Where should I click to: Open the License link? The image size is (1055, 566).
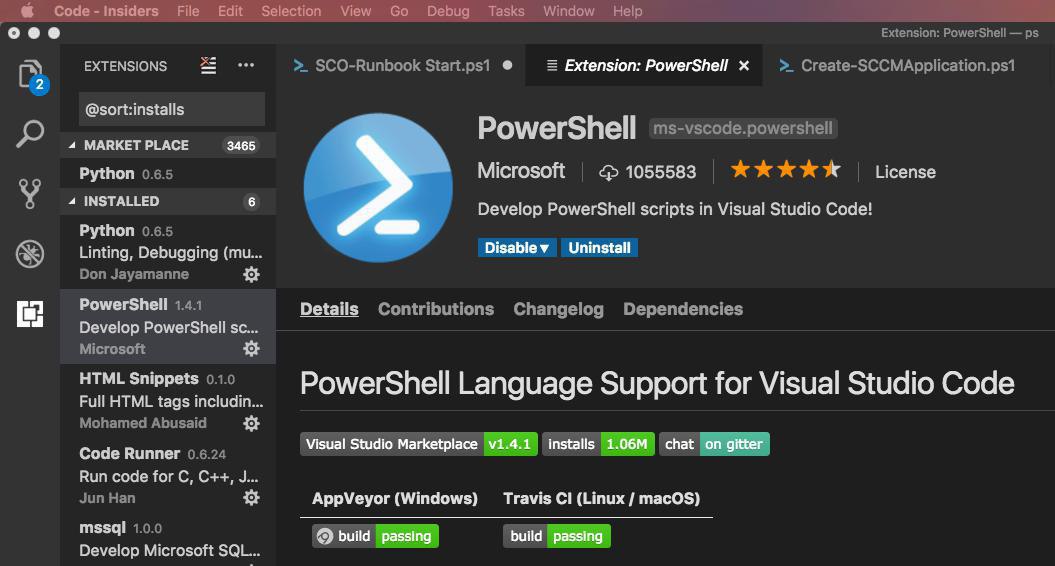(x=905, y=172)
